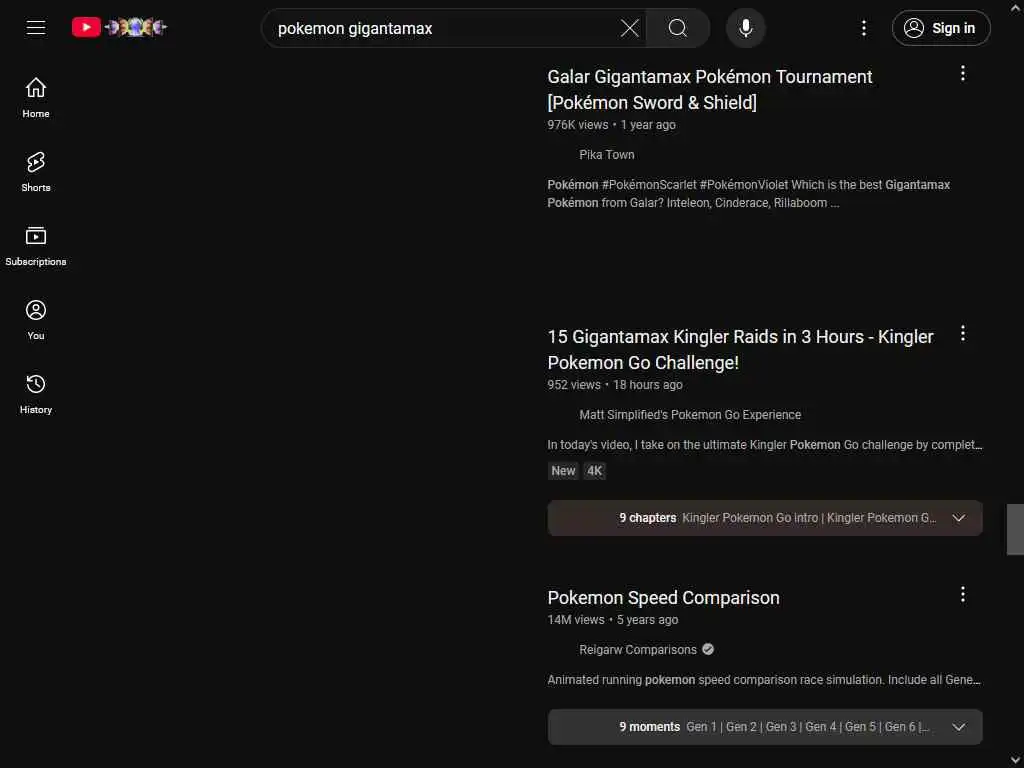
Task: Open options for Pokemon Speed Comparison video
Action: pos(963,594)
